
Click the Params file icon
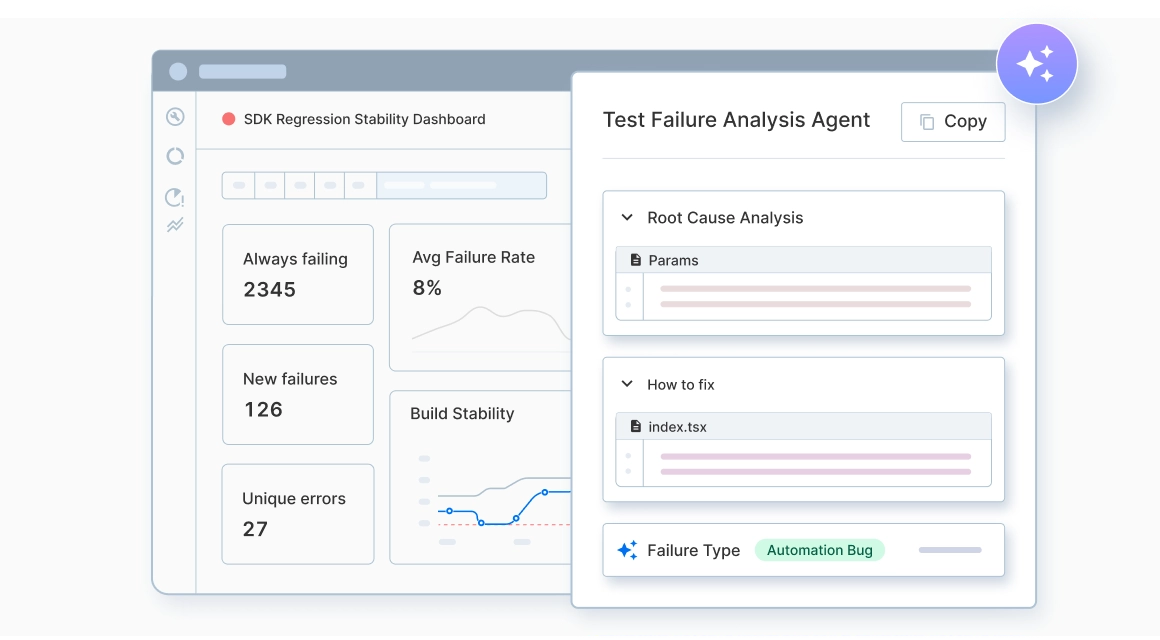635,259
